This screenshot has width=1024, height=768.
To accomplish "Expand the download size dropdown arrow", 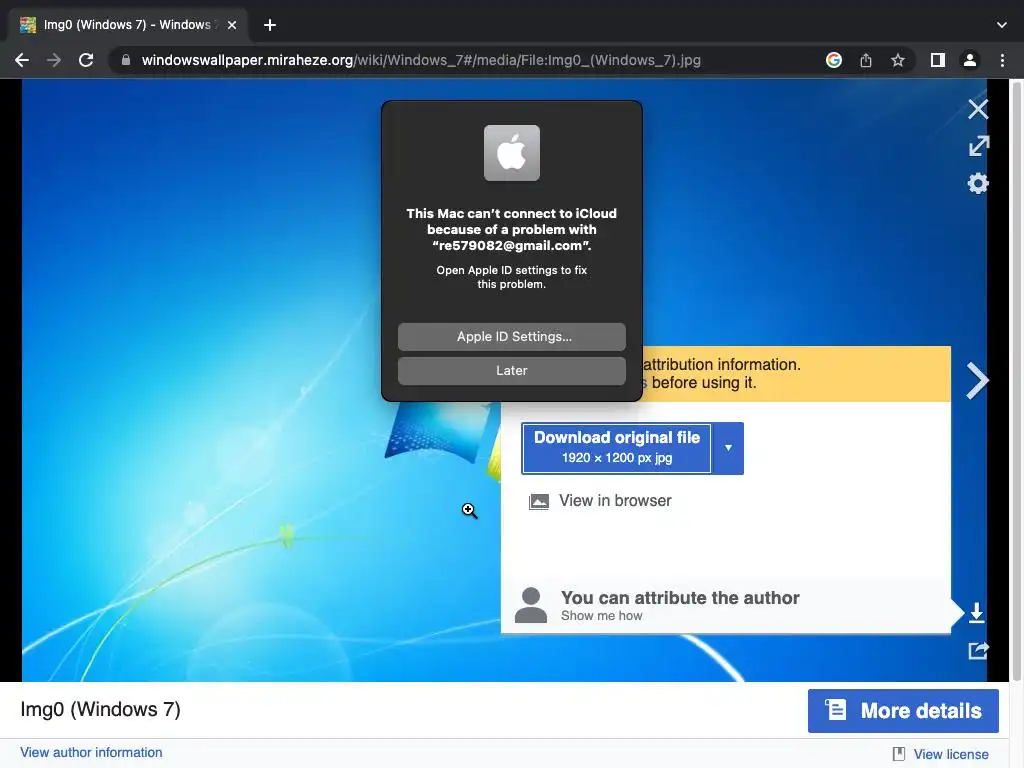I will tap(728, 448).
